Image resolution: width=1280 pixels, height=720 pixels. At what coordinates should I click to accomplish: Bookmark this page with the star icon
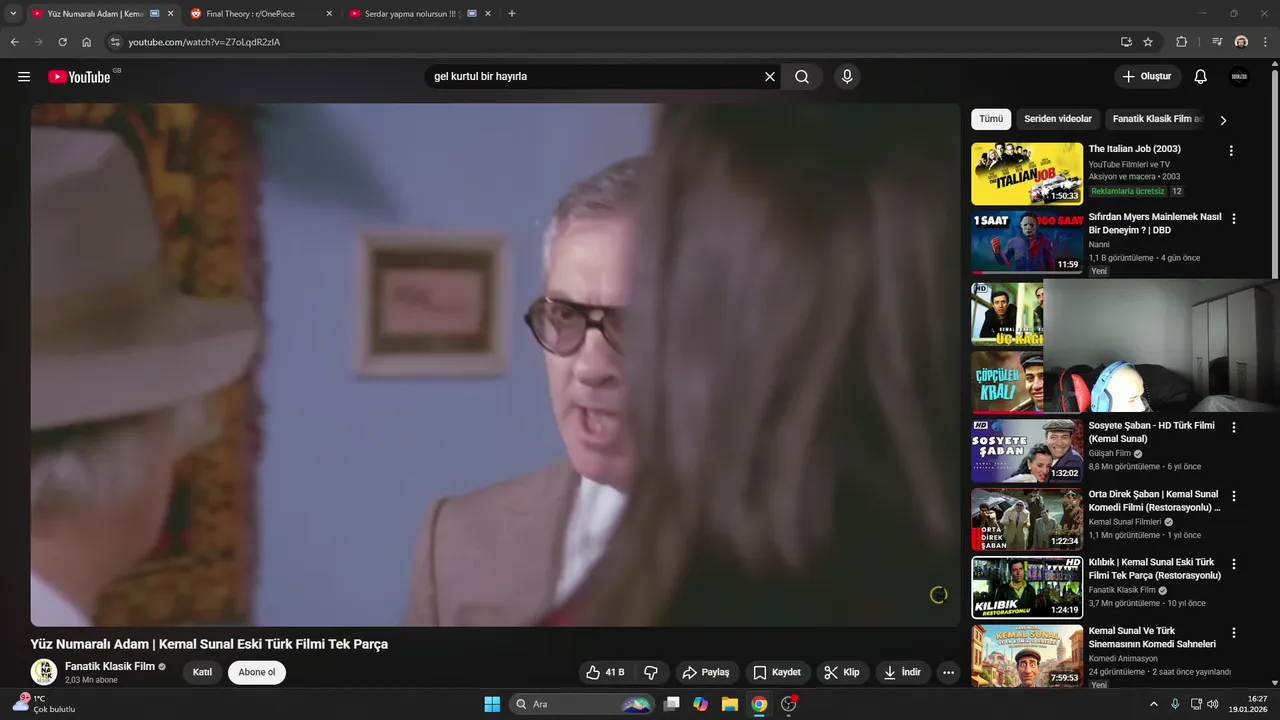pos(1148,42)
